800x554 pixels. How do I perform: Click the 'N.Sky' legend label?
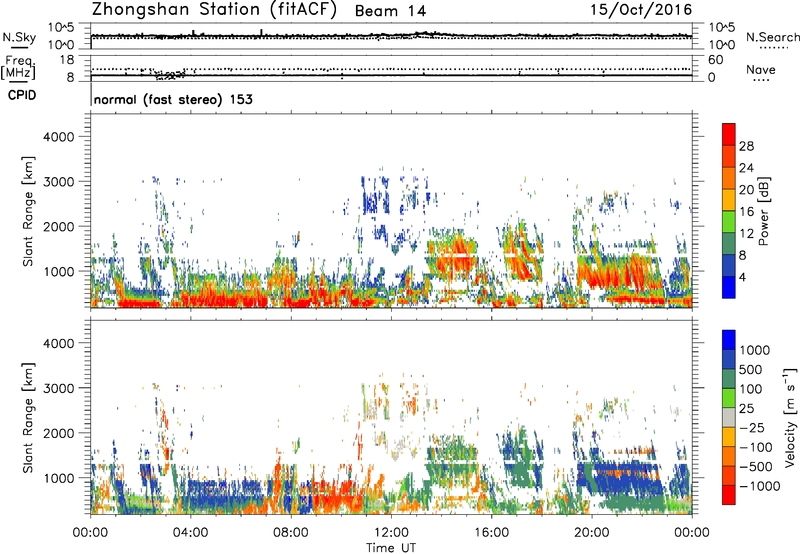[19, 37]
